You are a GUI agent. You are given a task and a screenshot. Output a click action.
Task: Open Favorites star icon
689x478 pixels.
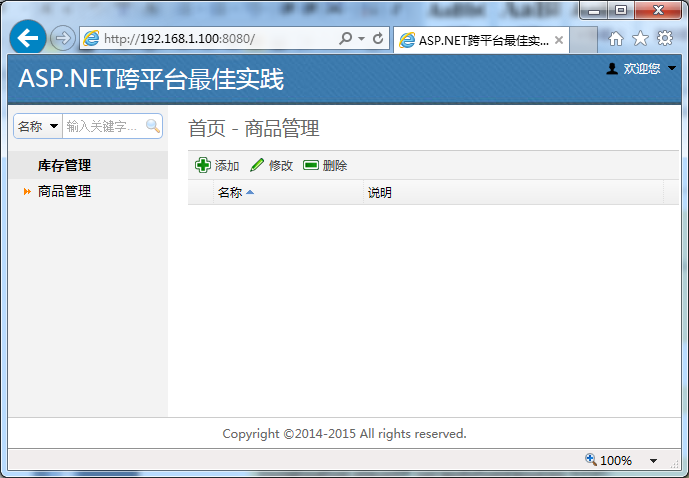click(x=640, y=39)
